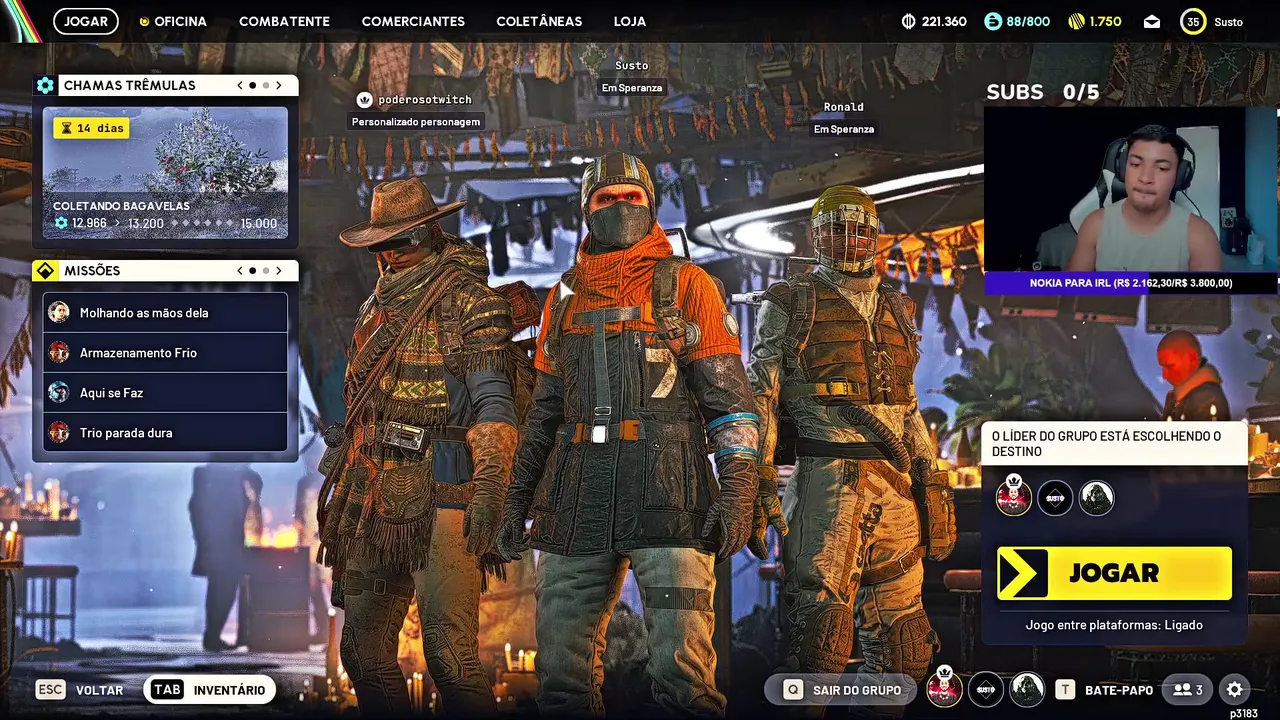
Task: Go to next Chamas Trêmulas page arrow
Action: point(279,85)
